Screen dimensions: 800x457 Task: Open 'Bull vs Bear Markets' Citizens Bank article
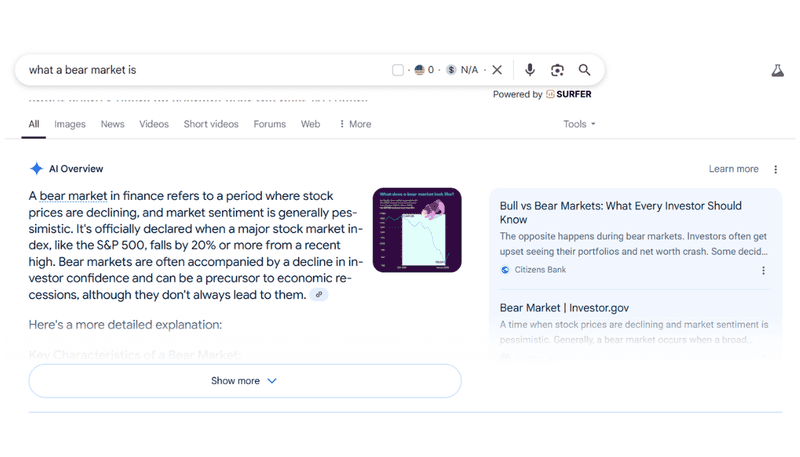[620, 213]
